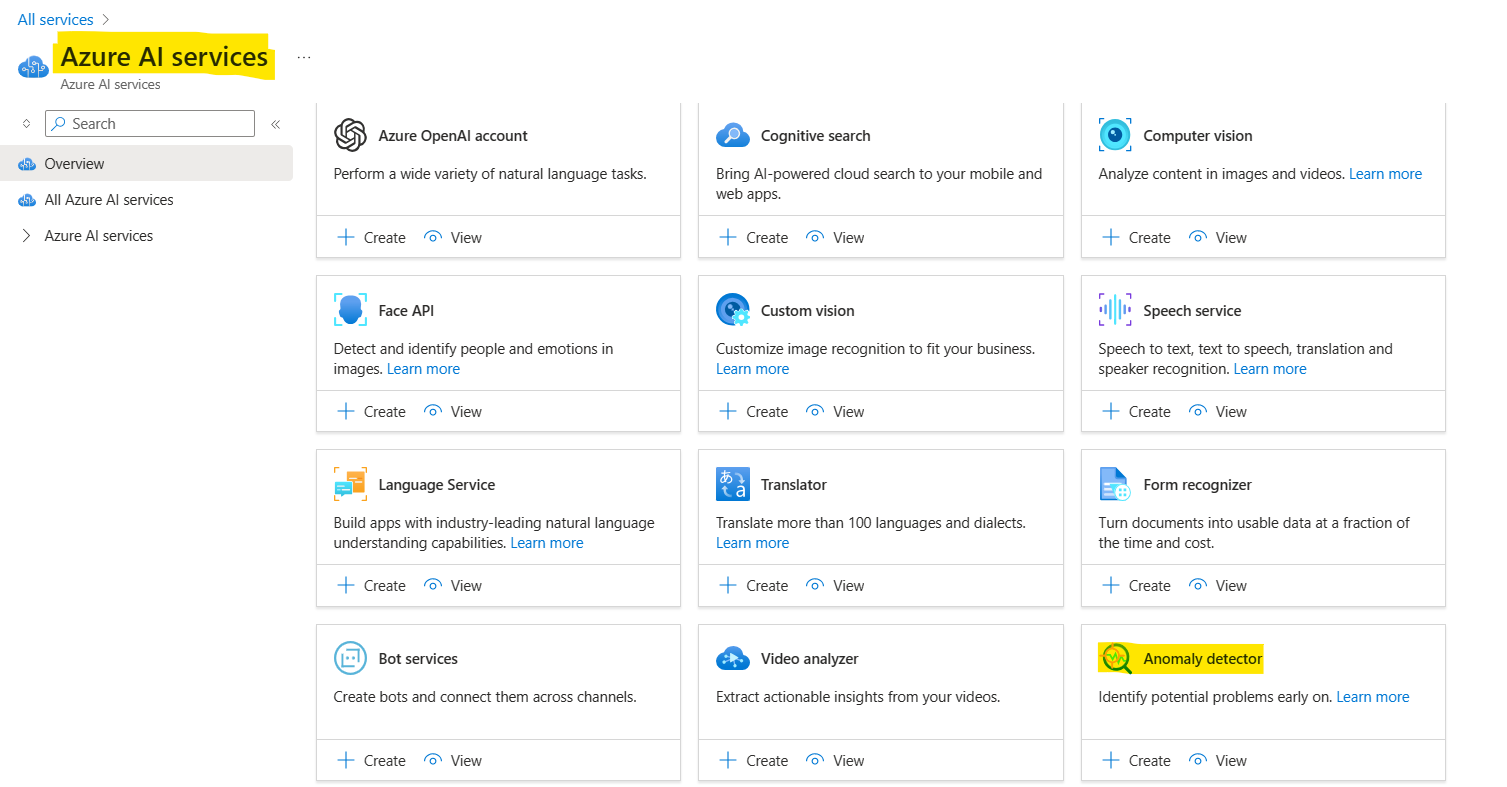Open Learn more link for Custom vision

pos(752,369)
